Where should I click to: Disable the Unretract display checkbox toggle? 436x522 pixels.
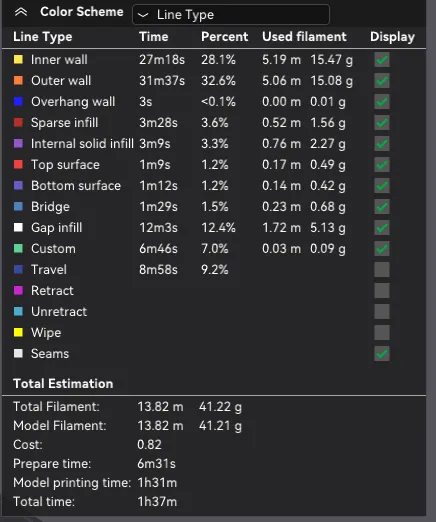tap(382, 312)
